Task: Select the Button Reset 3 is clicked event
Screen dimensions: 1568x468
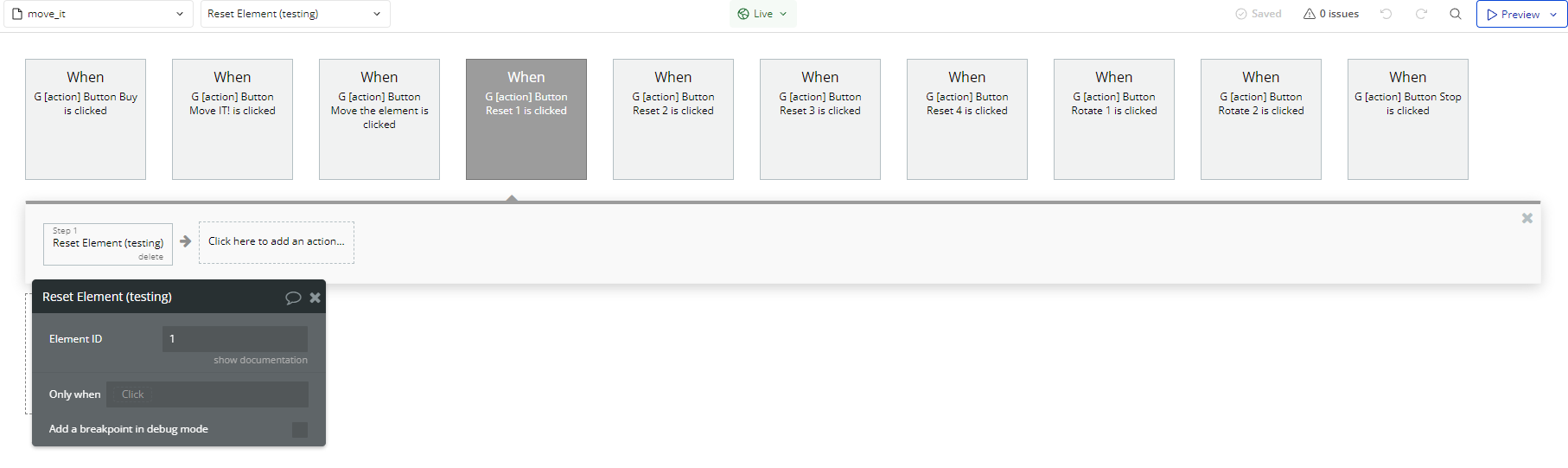Action: click(x=820, y=119)
